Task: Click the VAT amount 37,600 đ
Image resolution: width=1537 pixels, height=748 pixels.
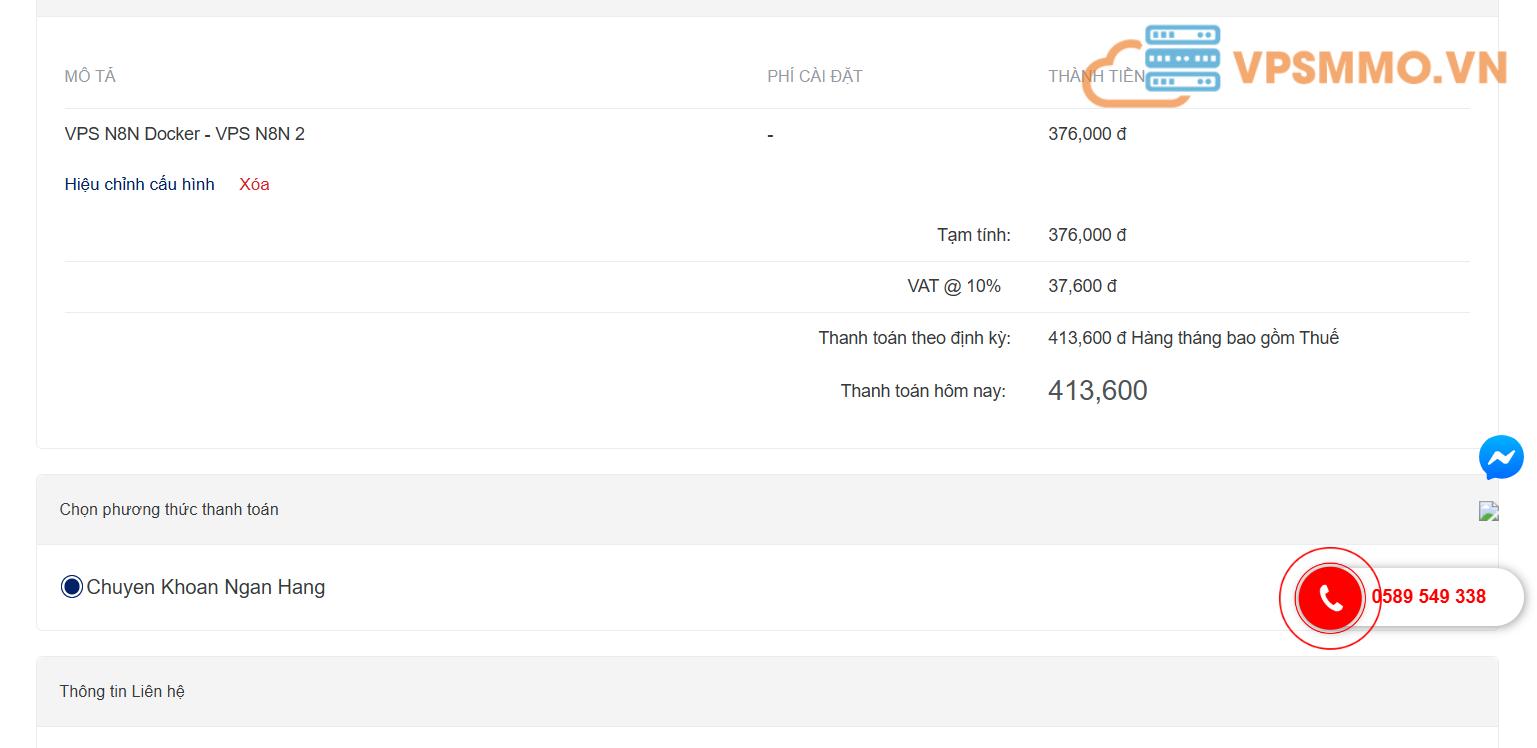Action: click(1082, 286)
